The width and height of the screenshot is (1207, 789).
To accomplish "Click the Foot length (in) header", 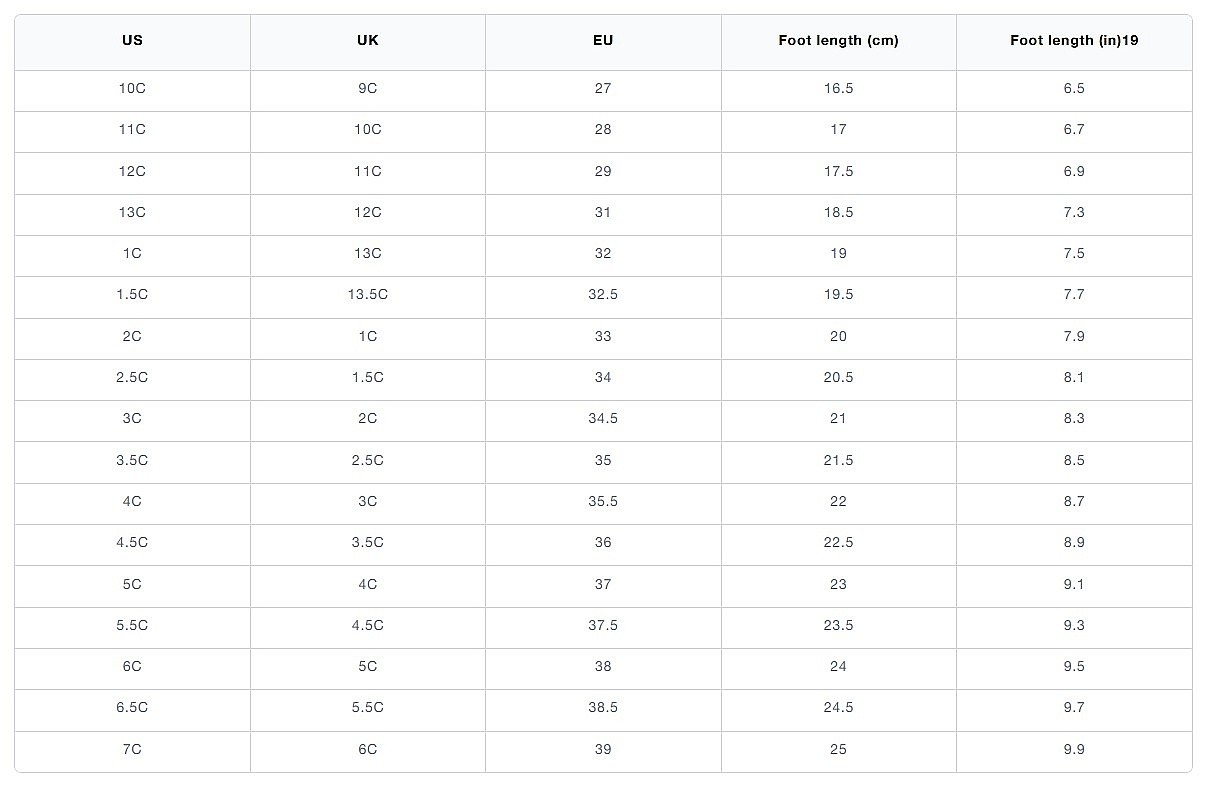I will pyautogui.click(x=1073, y=41).
